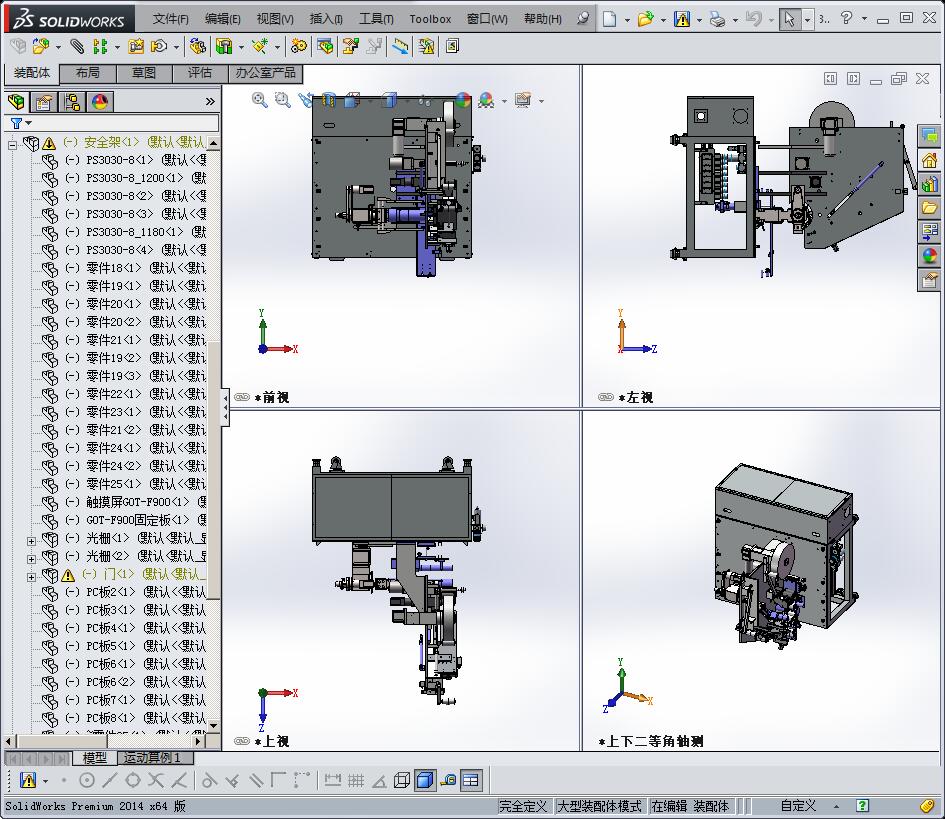Click Zoom to Area icon in viewport
Screen dimensions: 945x819
click(x=283, y=100)
